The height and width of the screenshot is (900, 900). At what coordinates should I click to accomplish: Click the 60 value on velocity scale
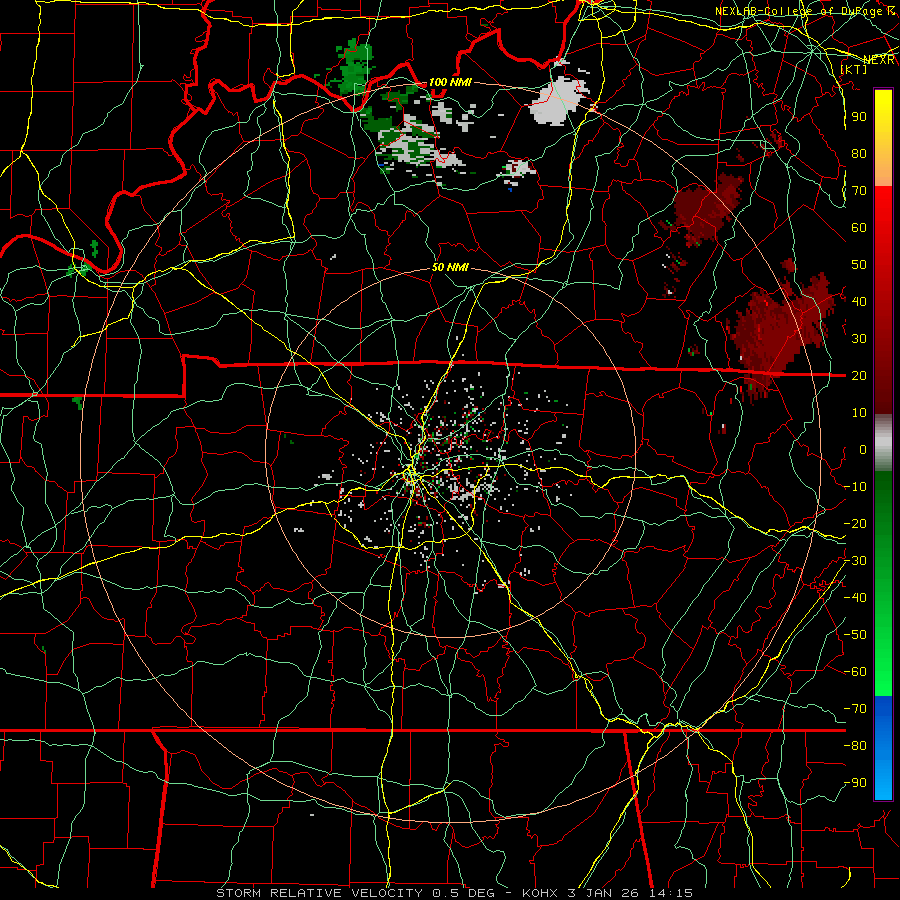click(x=859, y=227)
